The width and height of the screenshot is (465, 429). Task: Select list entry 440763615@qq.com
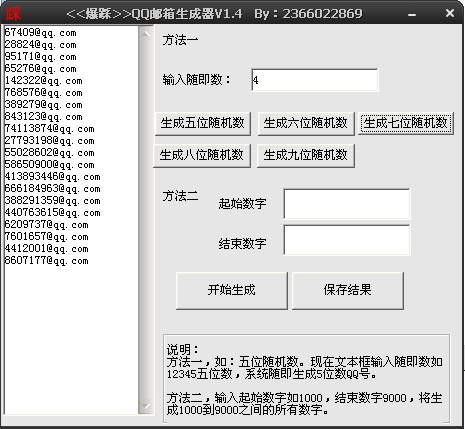52,213
